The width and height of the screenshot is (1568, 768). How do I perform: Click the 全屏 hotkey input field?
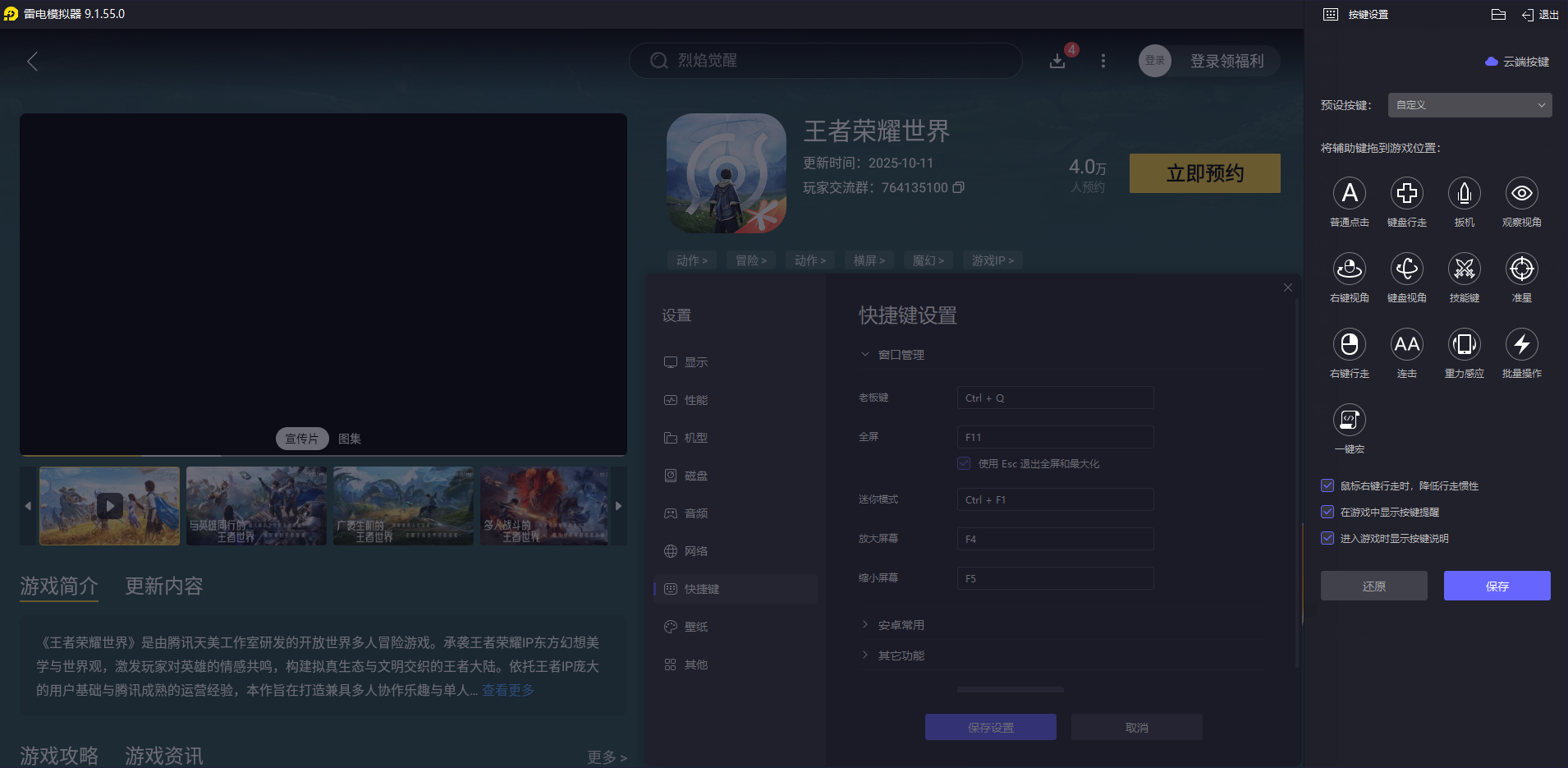(x=1055, y=436)
